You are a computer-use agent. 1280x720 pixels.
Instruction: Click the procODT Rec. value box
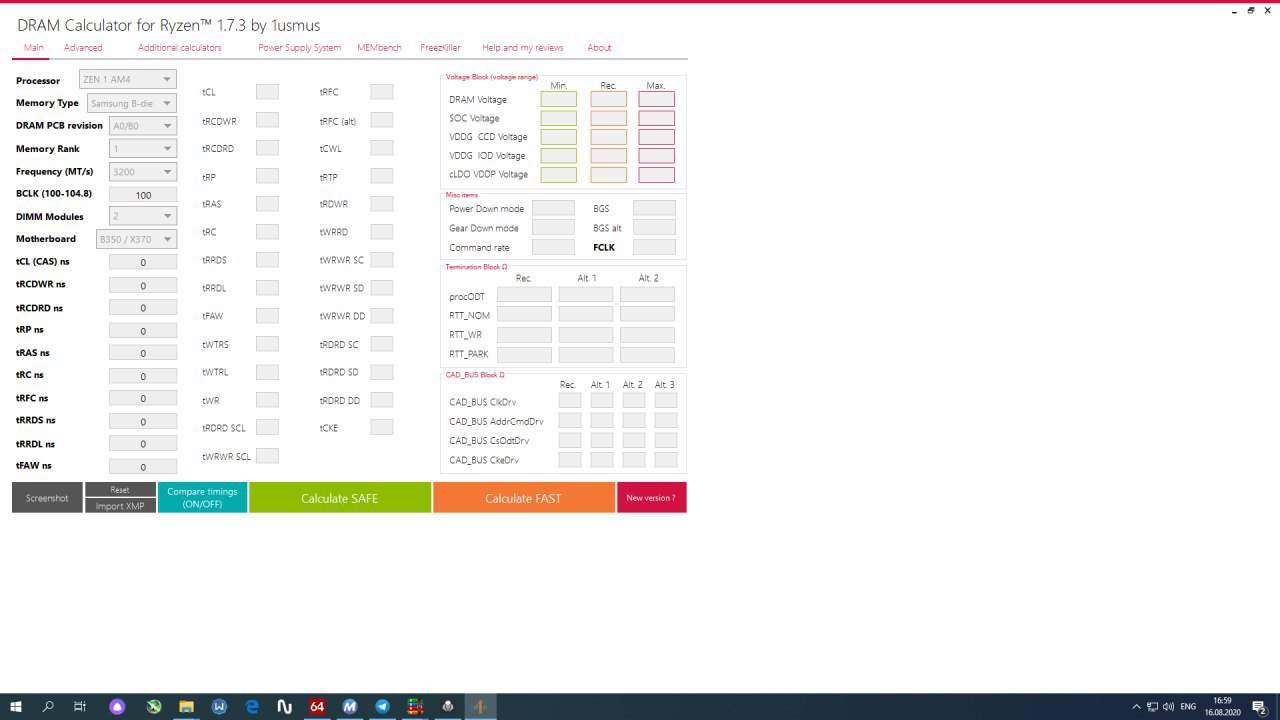tap(524, 295)
